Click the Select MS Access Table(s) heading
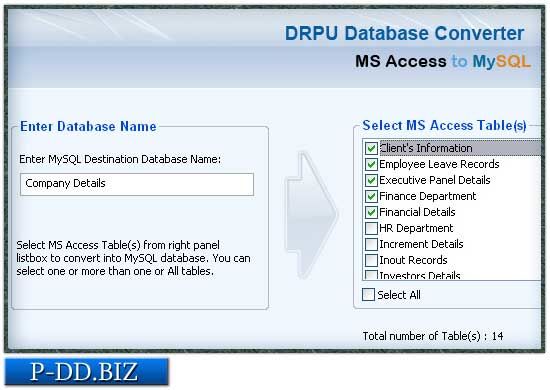 tap(444, 126)
